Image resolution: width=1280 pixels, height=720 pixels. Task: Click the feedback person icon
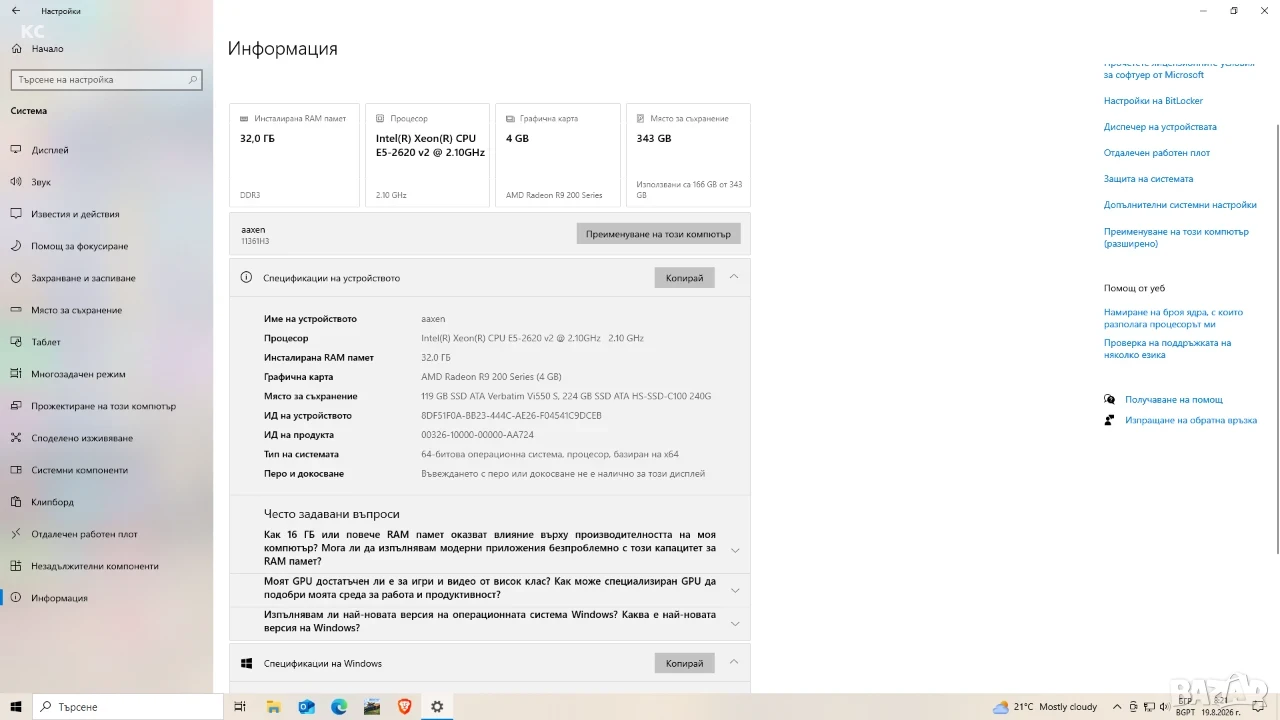(1109, 420)
